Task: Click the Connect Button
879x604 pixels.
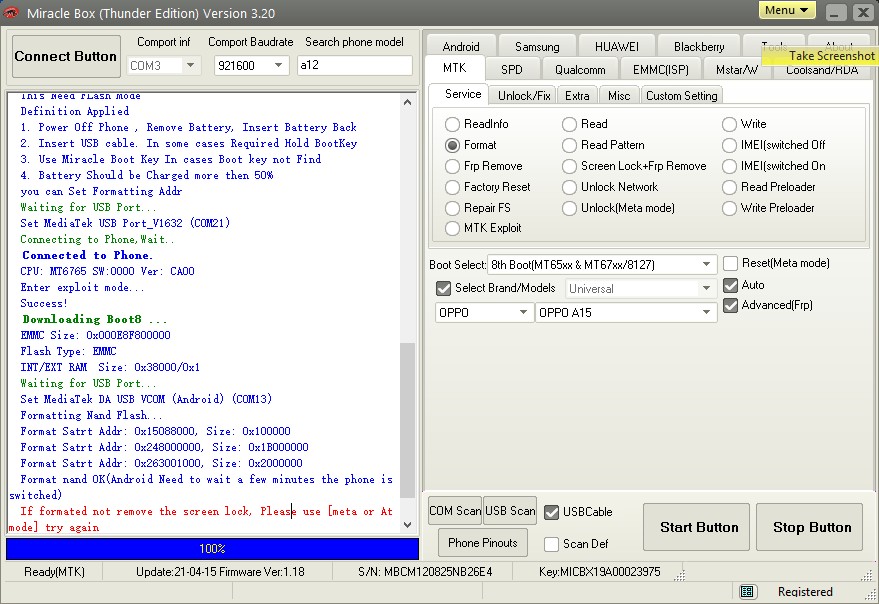Action: pos(66,56)
